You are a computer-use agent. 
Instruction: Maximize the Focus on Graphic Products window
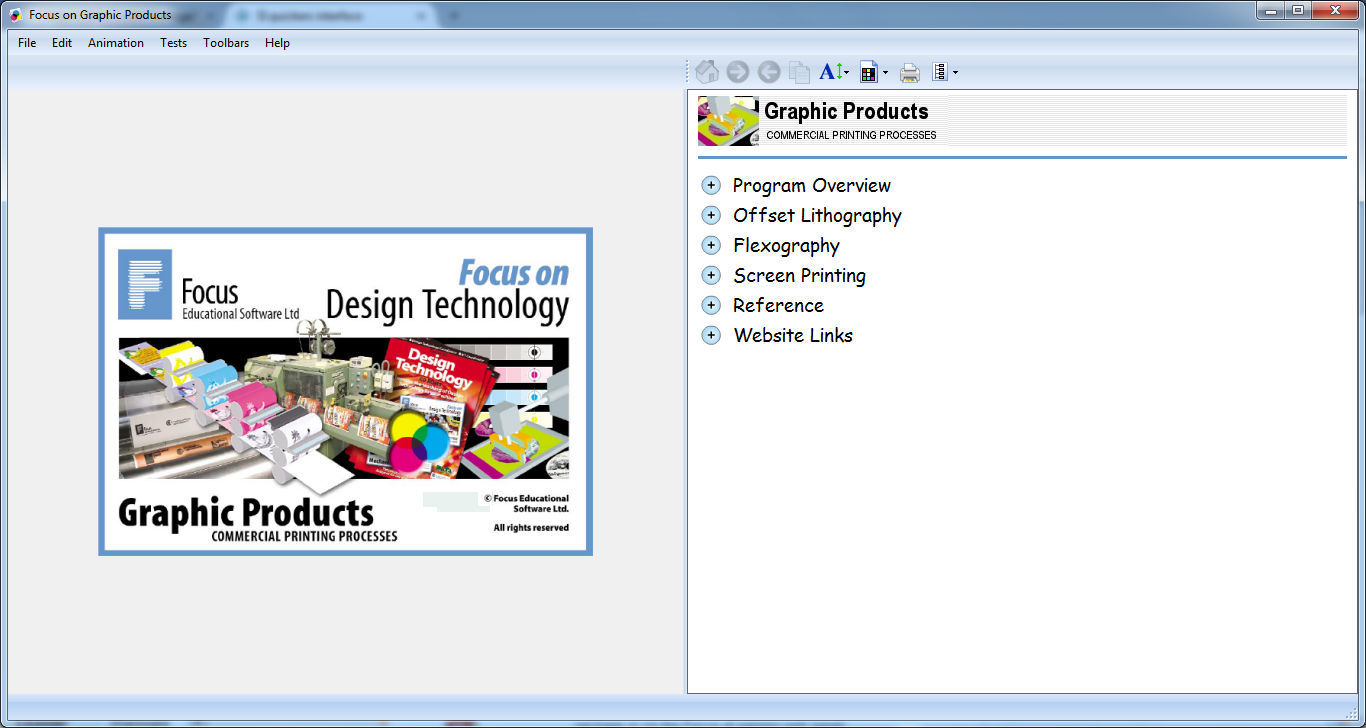click(1298, 10)
